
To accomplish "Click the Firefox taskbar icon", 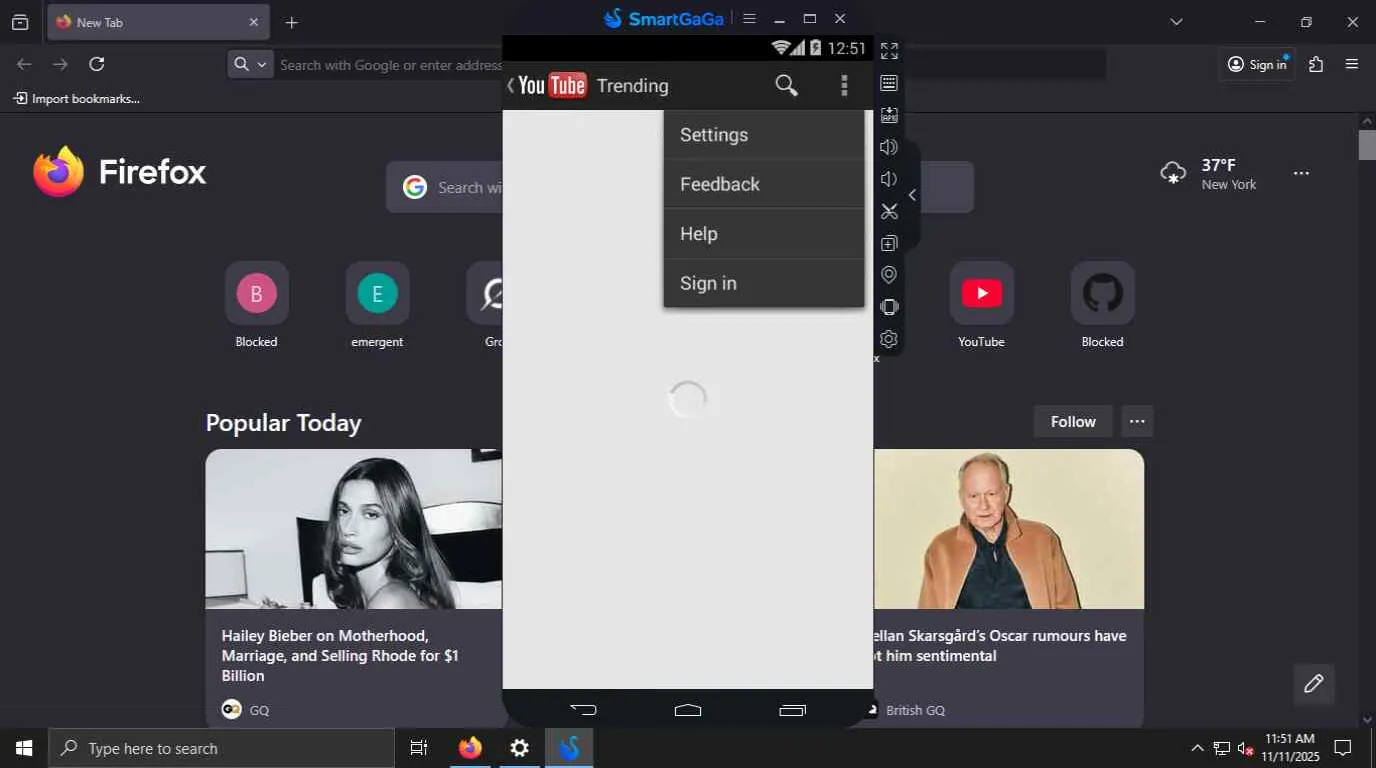I will tap(469, 748).
